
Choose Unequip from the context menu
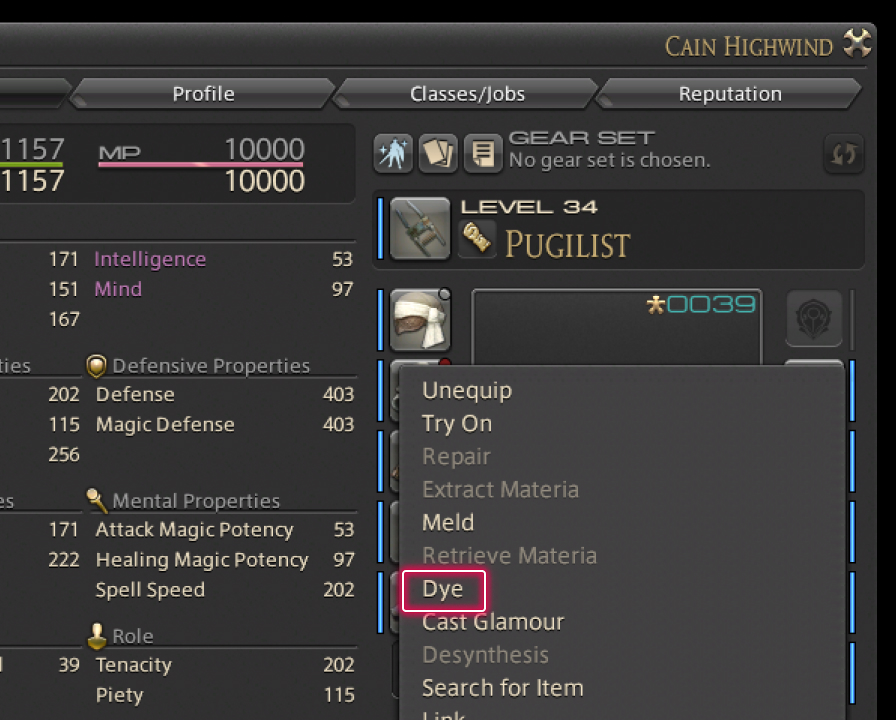[x=467, y=390]
